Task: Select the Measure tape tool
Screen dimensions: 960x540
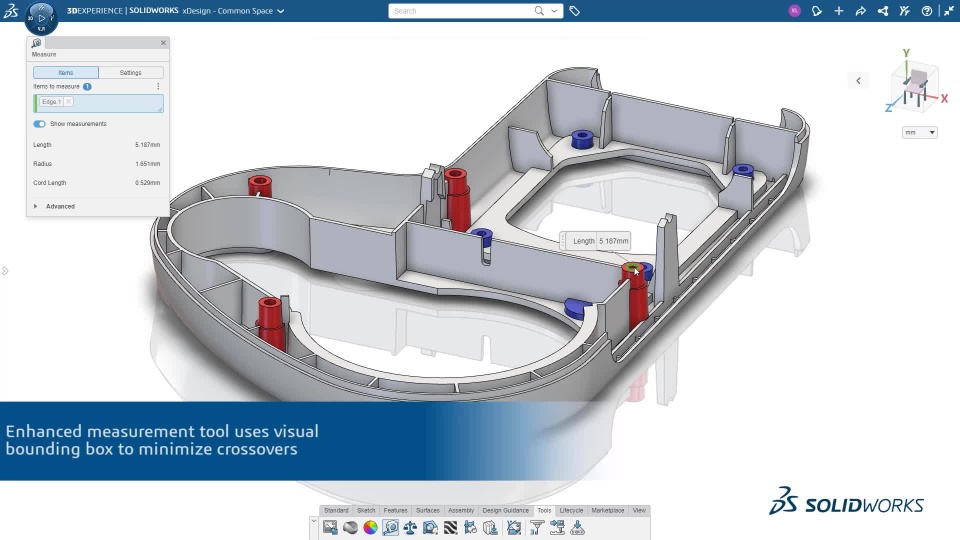Action: pos(391,527)
